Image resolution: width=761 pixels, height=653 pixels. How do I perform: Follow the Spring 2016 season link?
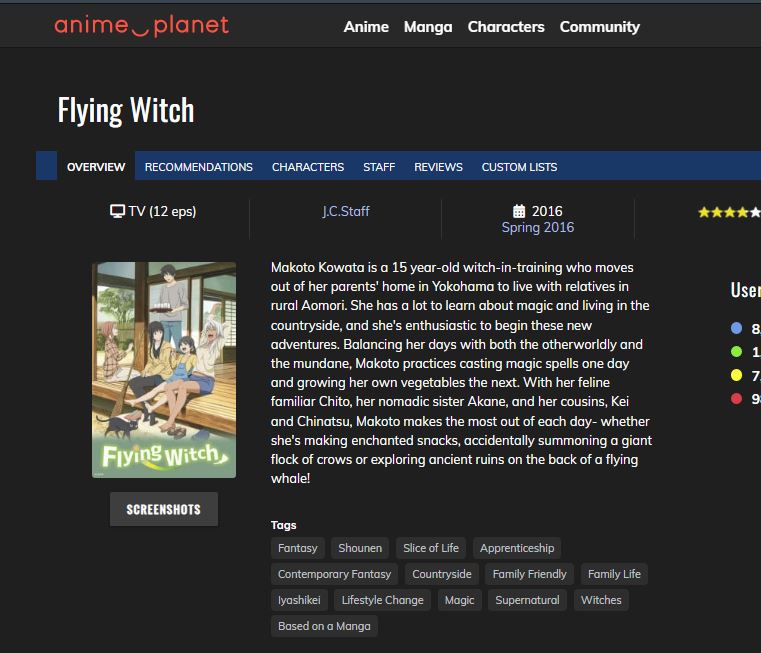[x=538, y=227]
